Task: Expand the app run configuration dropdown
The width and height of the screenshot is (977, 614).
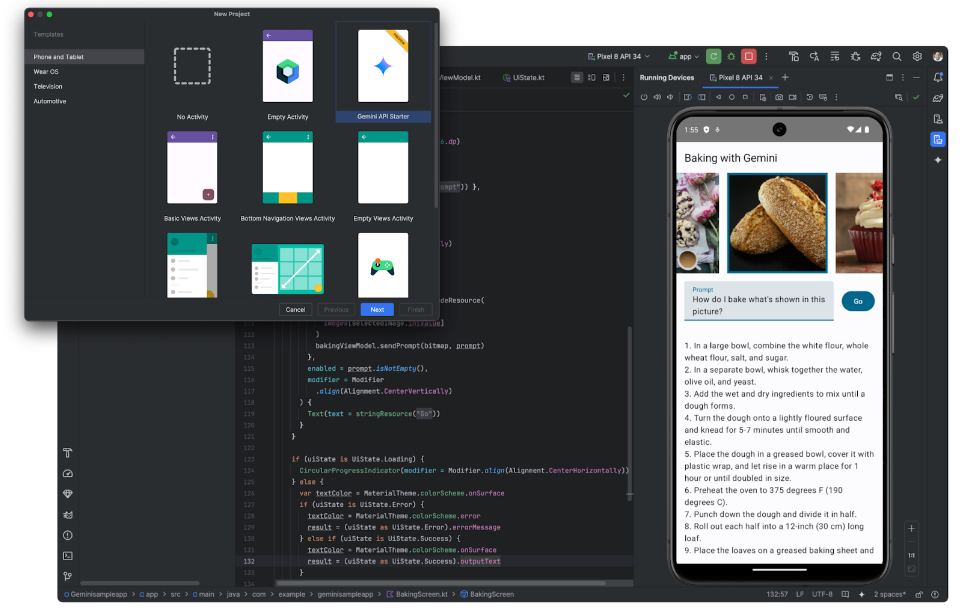Action: (x=684, y=56)
